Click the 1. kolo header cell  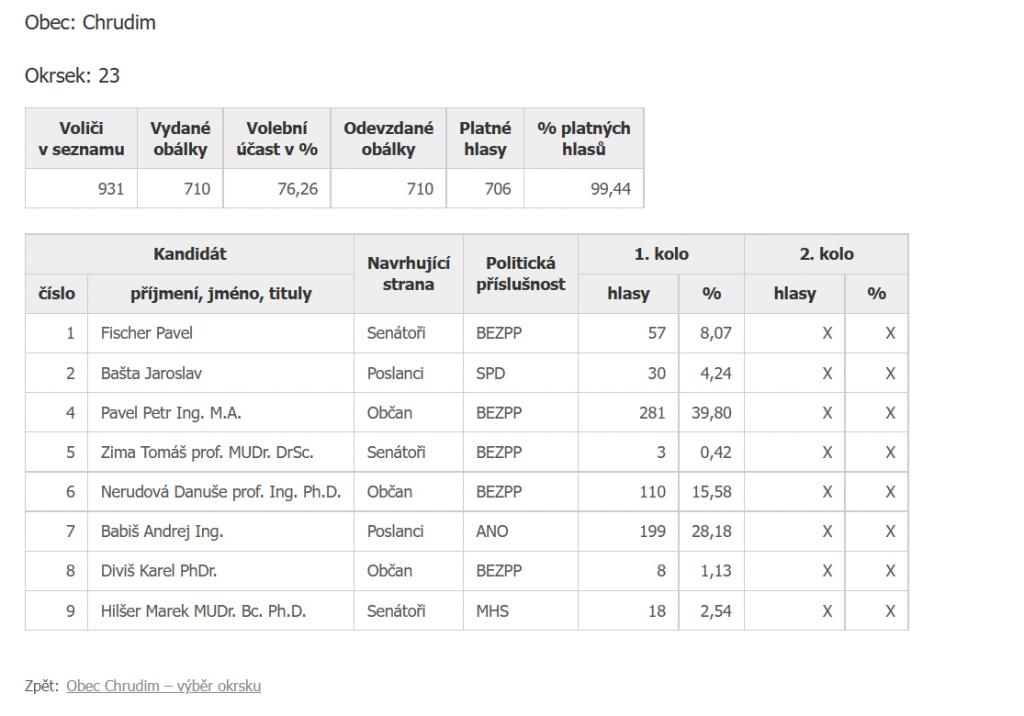tap(661, 254)
